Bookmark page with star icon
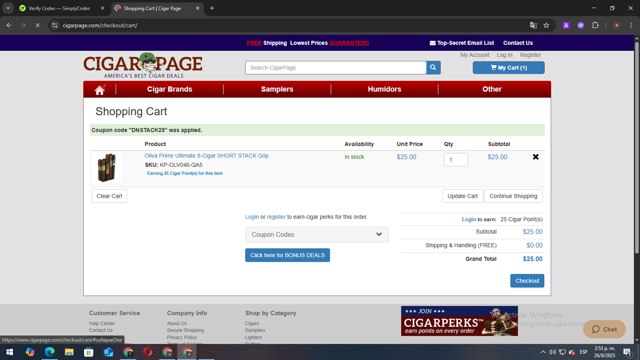Screen dimensions: 640x360 [546, 25]
